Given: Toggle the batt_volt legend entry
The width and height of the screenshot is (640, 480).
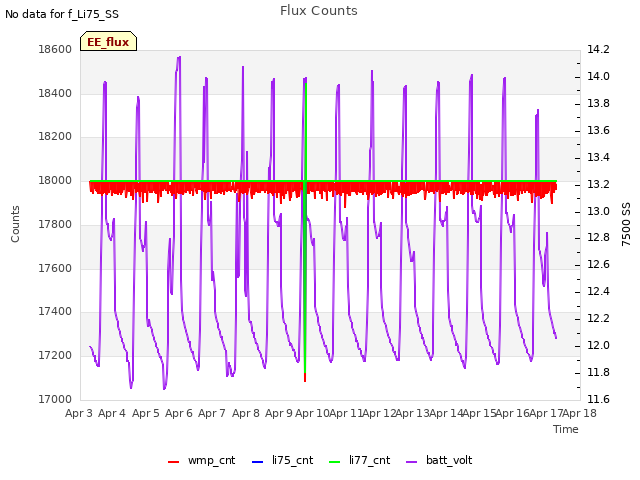Looking at the screenshot, I should pos(439,460).
